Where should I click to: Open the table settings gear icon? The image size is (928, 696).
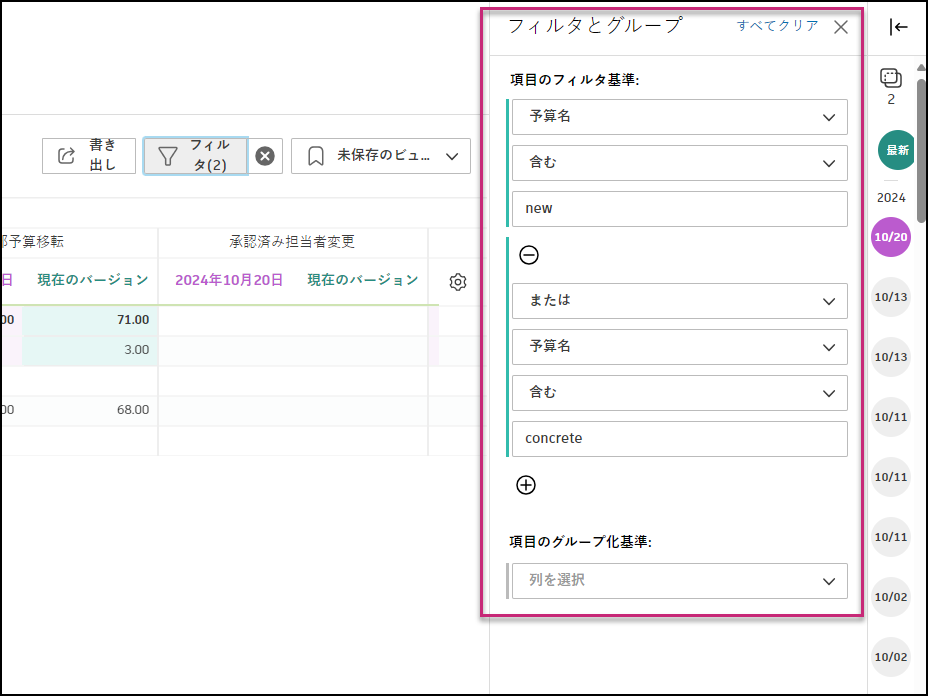pos(457,282)
